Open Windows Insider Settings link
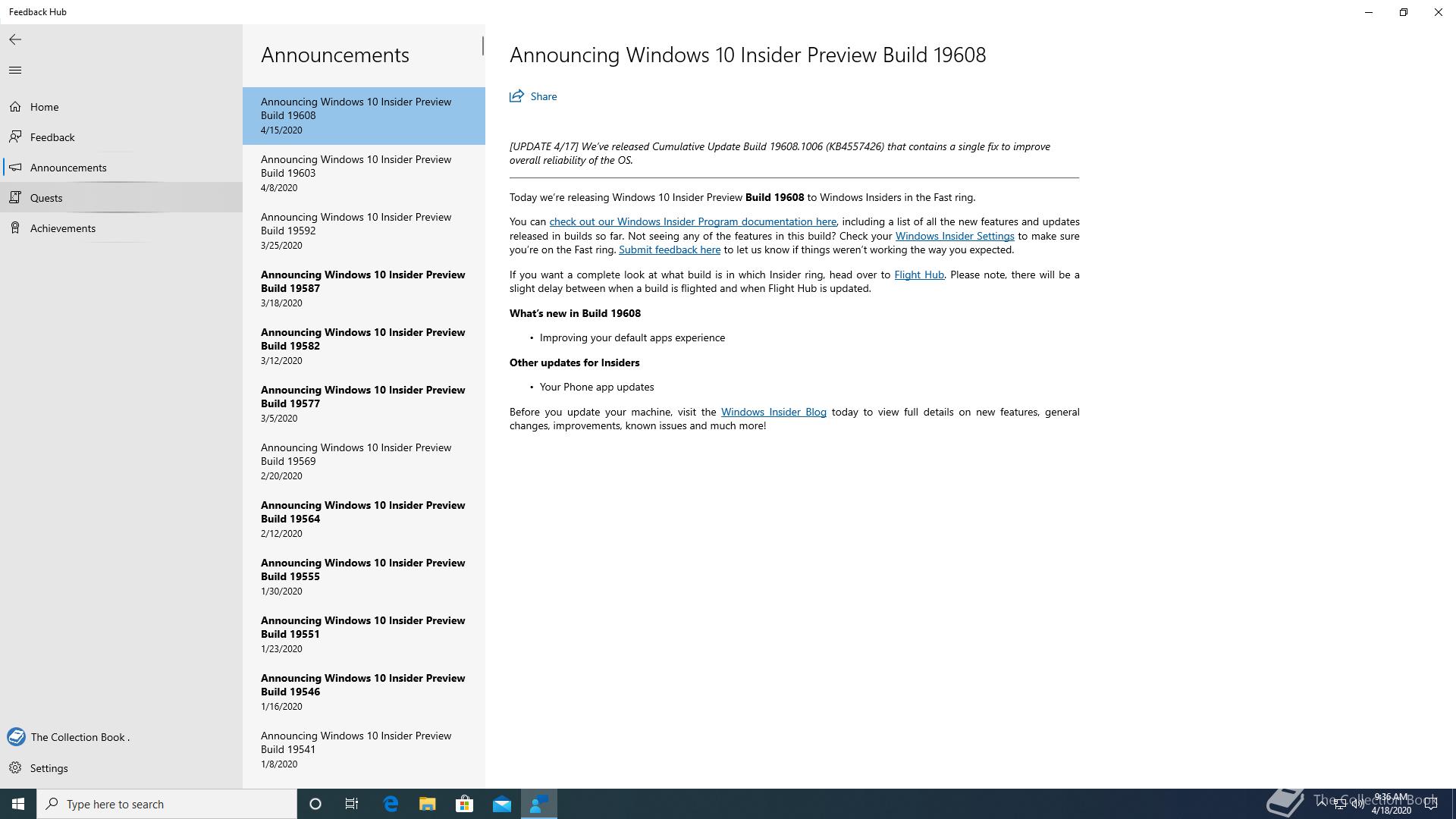This screenshot has width=1456, height=819. (x=954, y=236)
